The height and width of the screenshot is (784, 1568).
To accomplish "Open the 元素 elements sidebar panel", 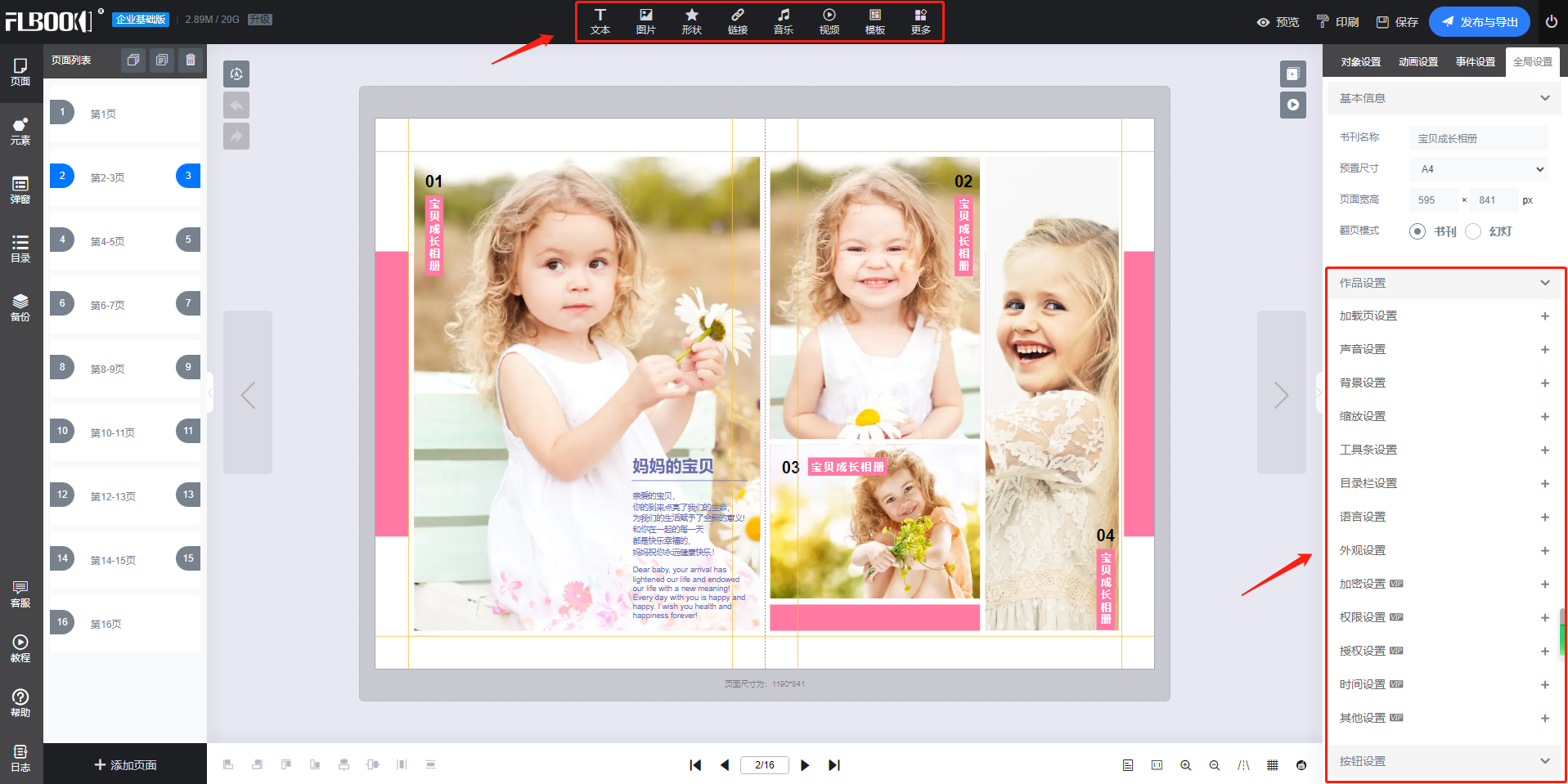I will [20, 132].
